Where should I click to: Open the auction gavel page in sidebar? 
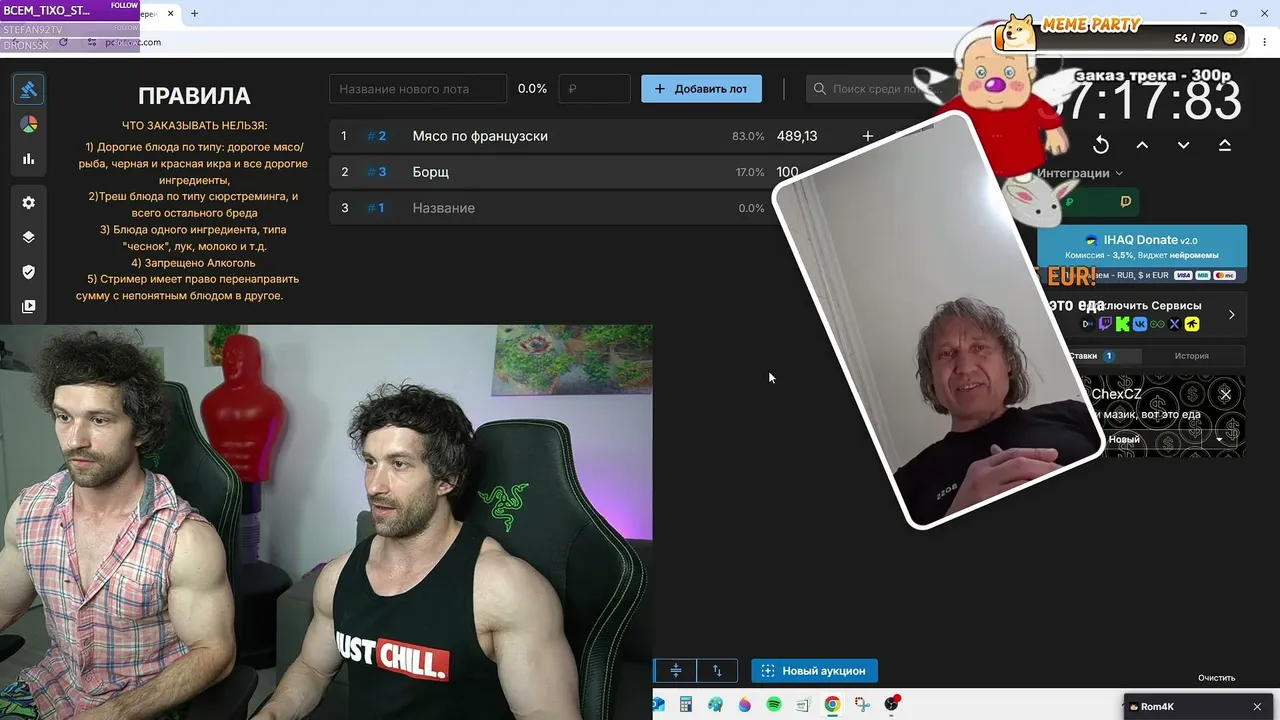pyautogui.click(x=29, y=90)
